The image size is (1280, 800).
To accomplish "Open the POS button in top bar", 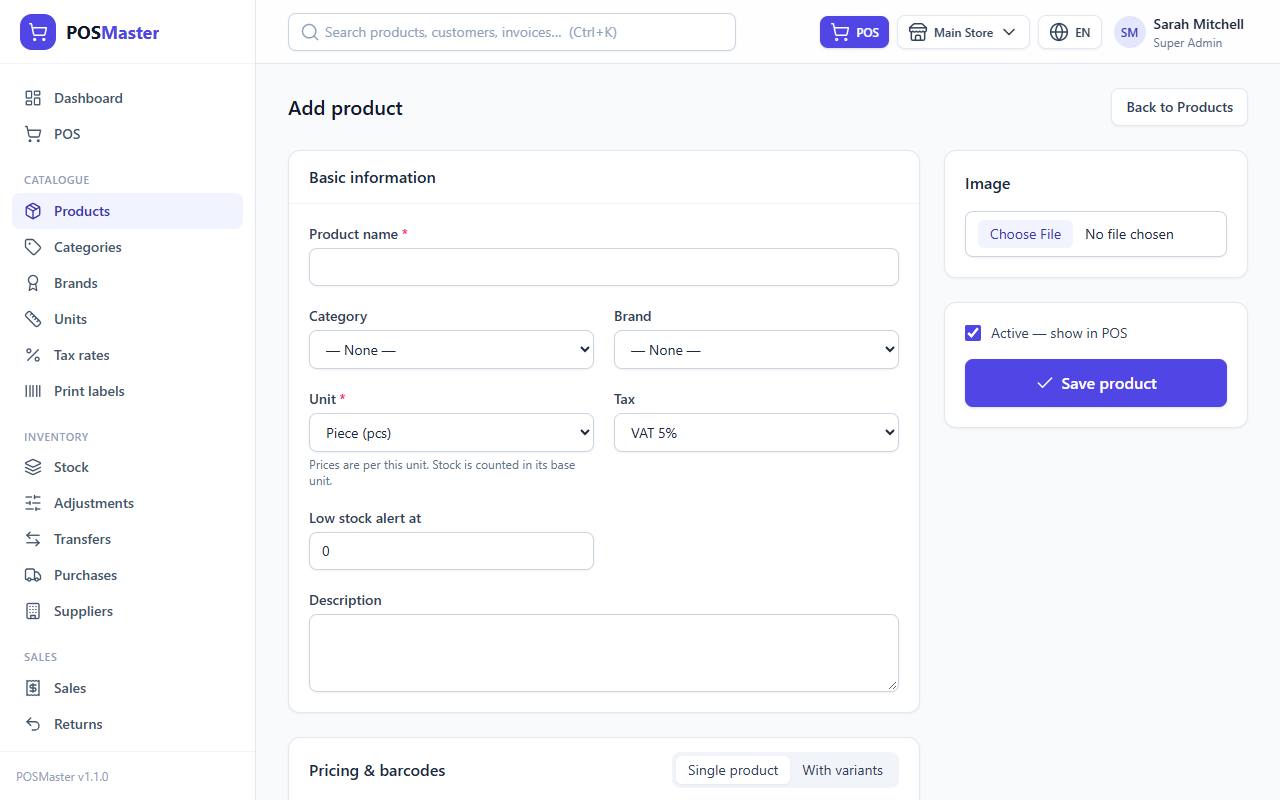I will click(x=854, y=32).
